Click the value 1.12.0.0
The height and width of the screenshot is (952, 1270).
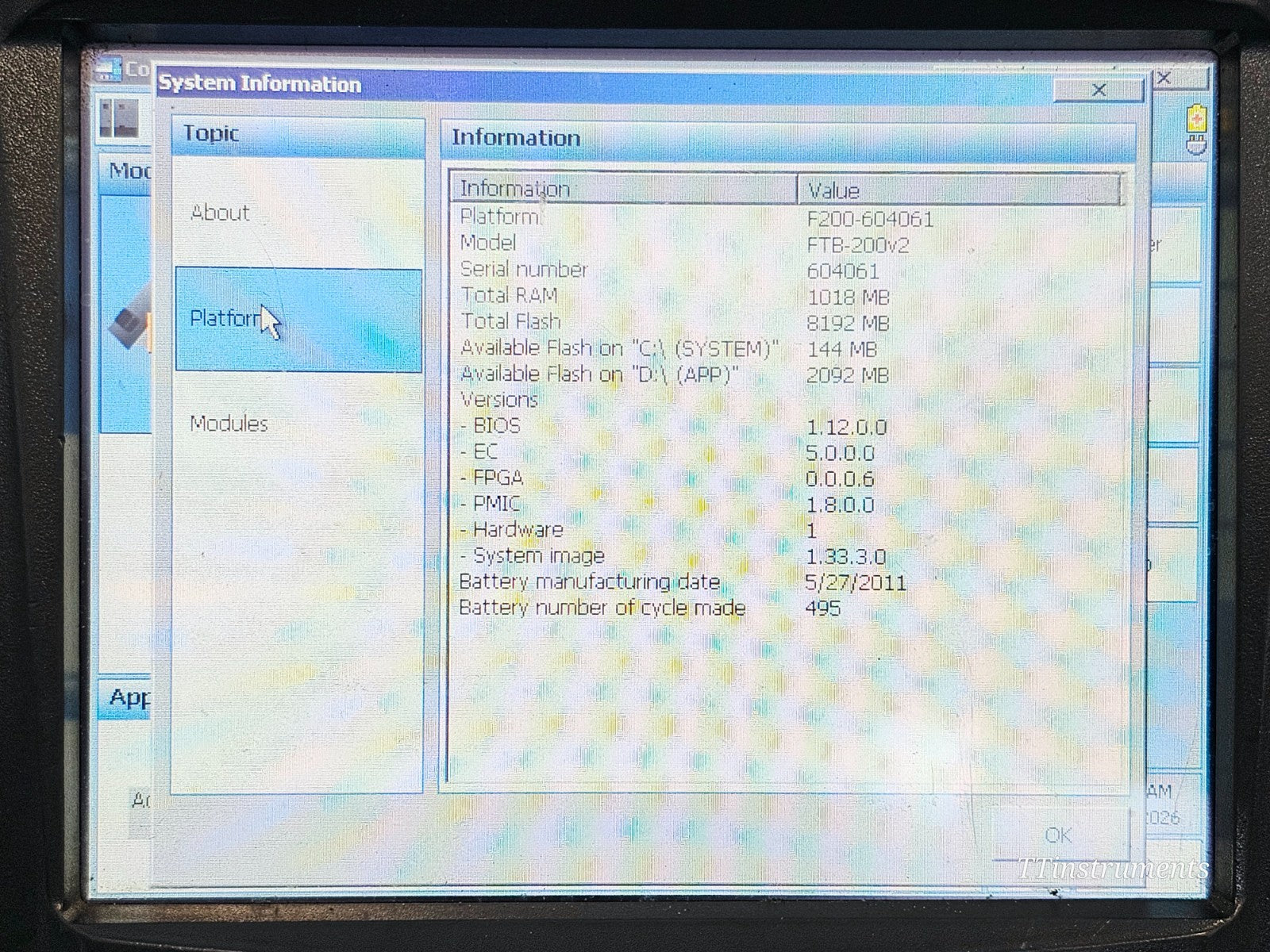tap(845, 427)
